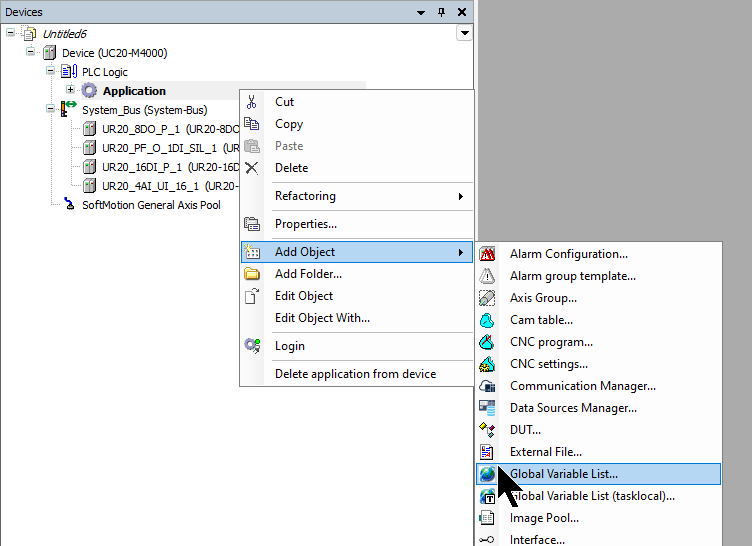The image size is (752, 546).
Task: Choose Delete from the context menu
Action: pyautogui.click(x=356, y=168)
